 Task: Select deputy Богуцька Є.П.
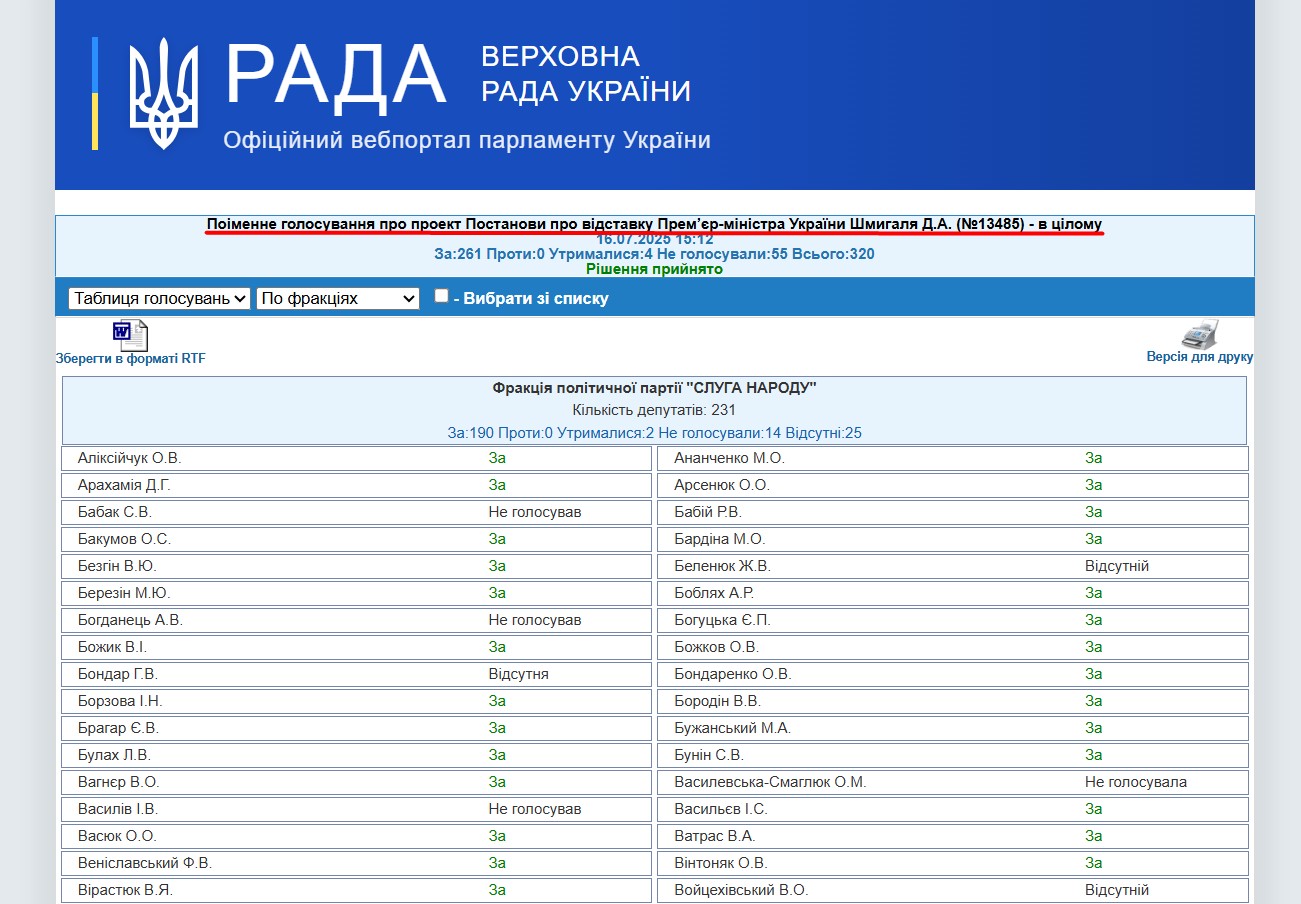point(723,620)
